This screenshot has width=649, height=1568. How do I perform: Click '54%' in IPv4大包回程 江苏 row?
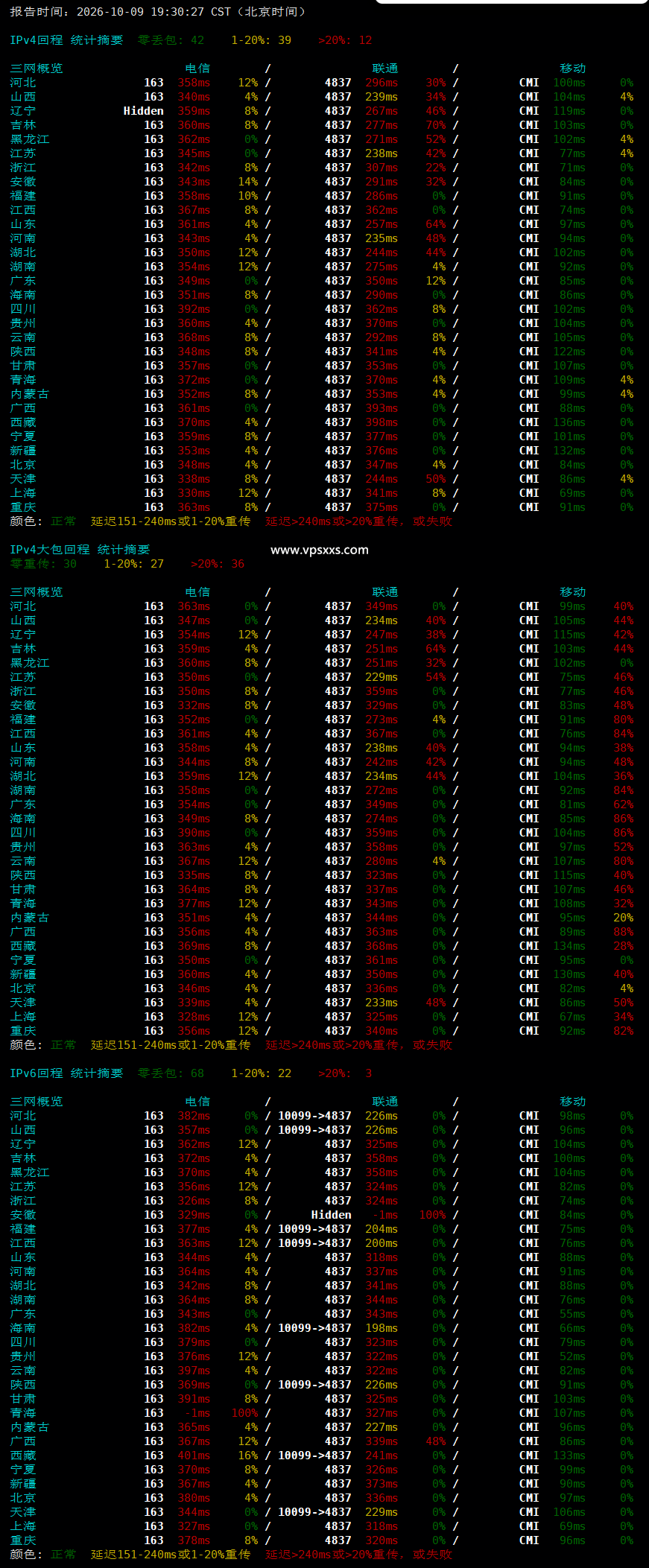436,677
